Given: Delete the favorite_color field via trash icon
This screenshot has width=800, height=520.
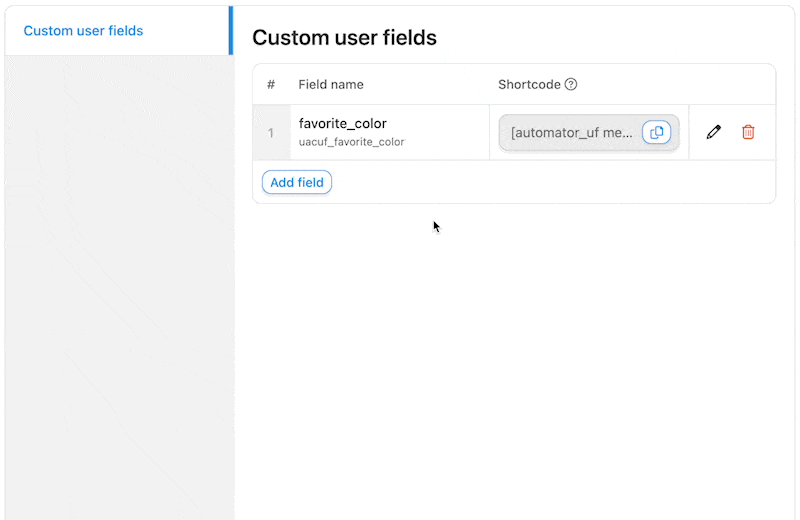Looking at the screenshot, I should pyautogui.click(x=748, y=132).
